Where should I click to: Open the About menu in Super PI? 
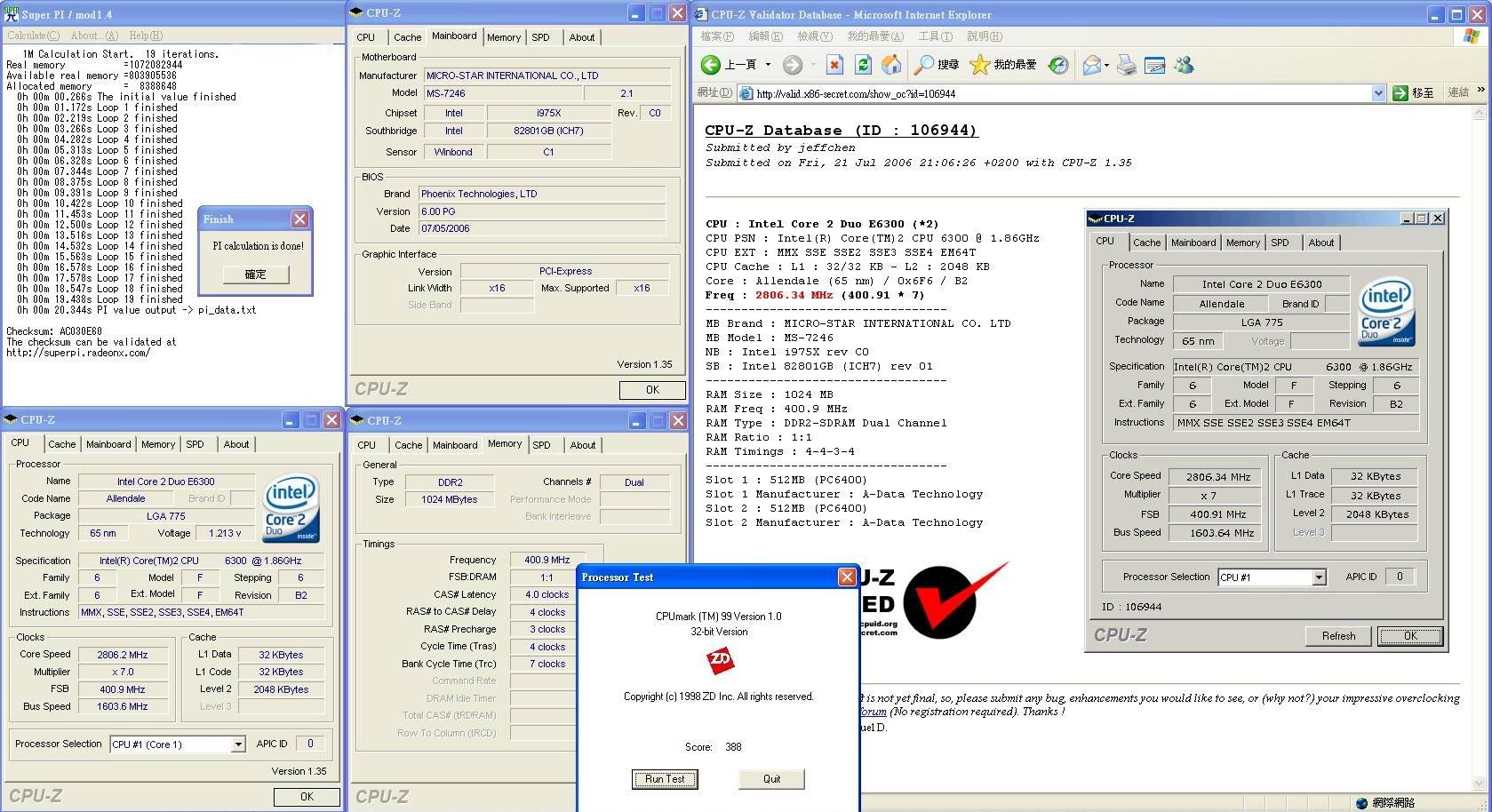click(94, 36)
